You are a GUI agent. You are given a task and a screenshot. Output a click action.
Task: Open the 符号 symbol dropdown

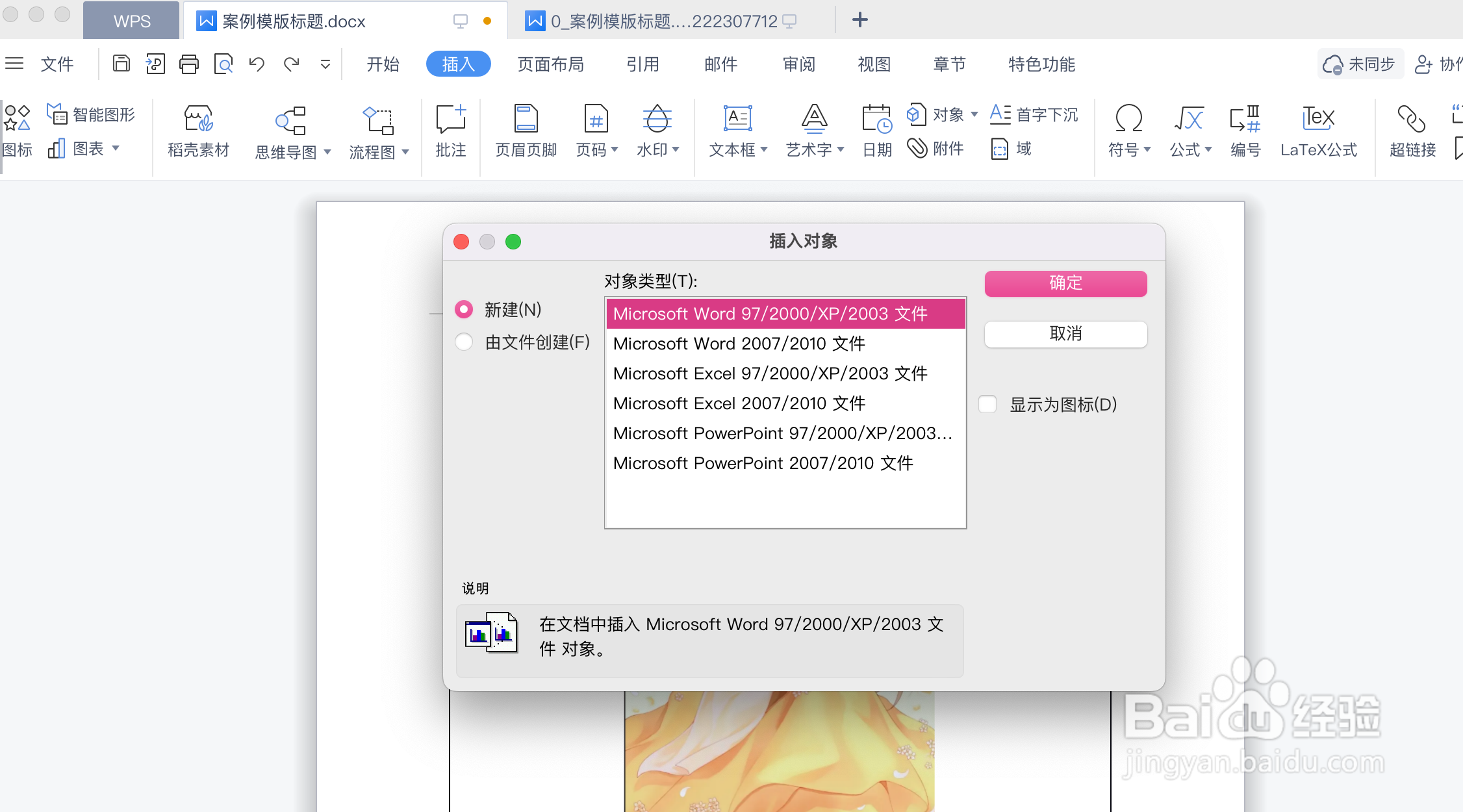point(1147,149)
